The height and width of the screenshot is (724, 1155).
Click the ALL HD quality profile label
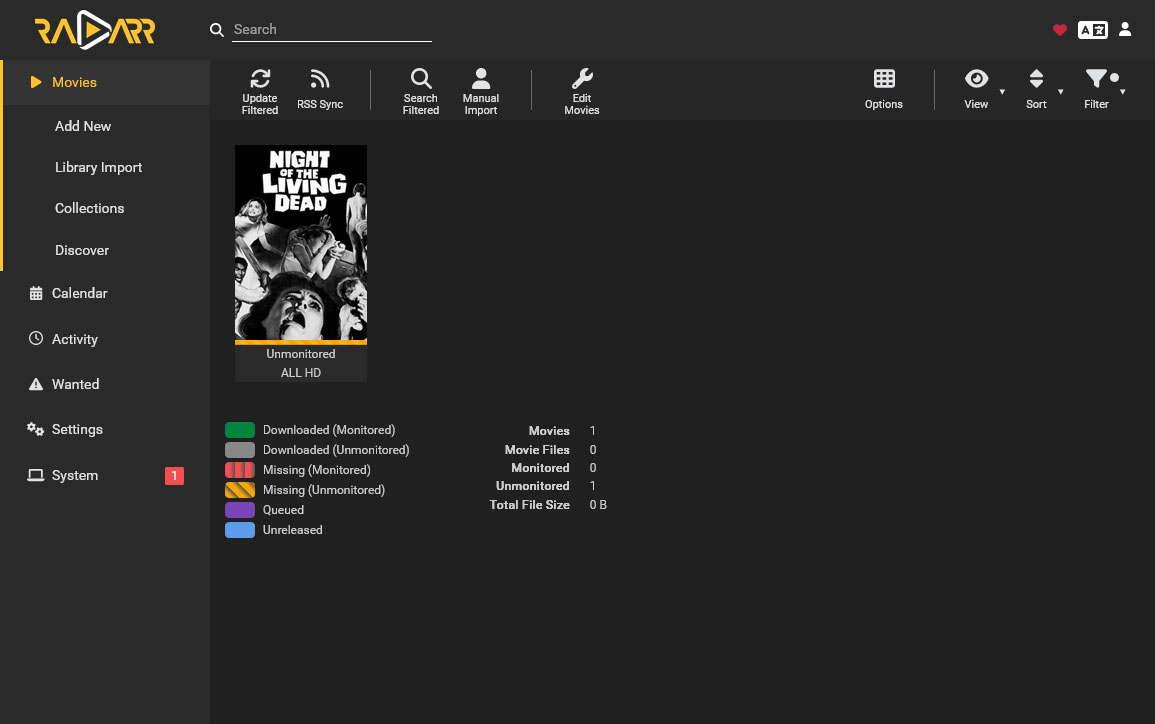click(301, 373)
